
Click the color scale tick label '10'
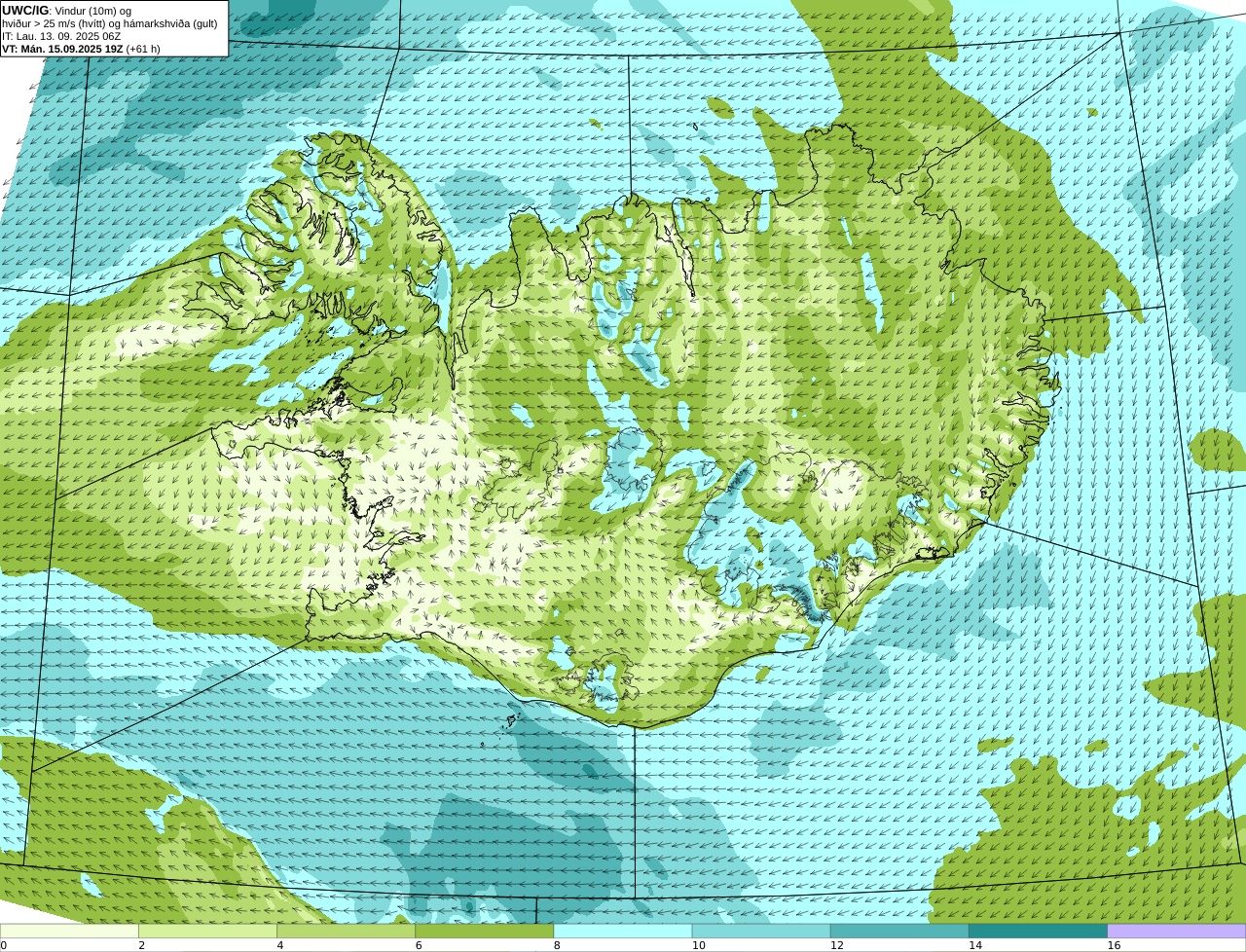pos(698,945)
